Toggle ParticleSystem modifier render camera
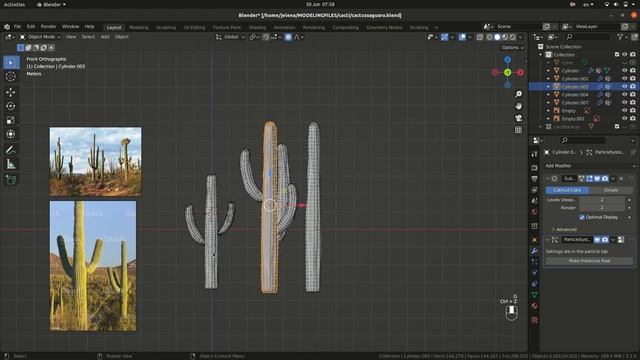This screenshot has height=360, width=640. click(x=605, y=240)
